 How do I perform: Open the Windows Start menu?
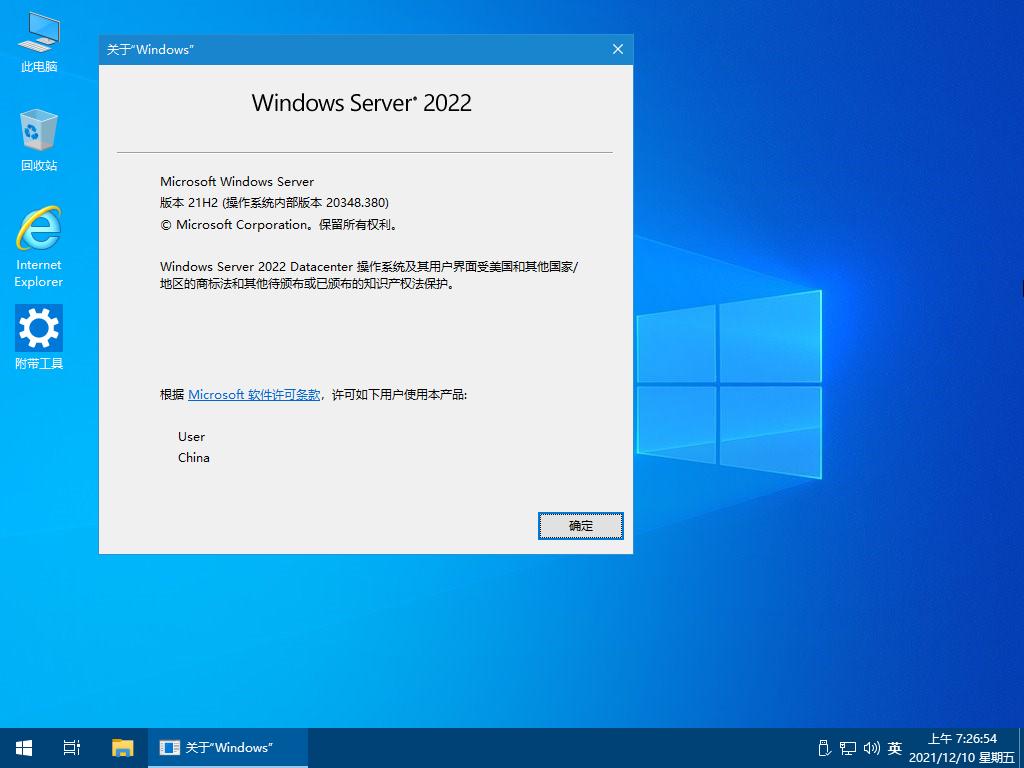coord(24,748)
